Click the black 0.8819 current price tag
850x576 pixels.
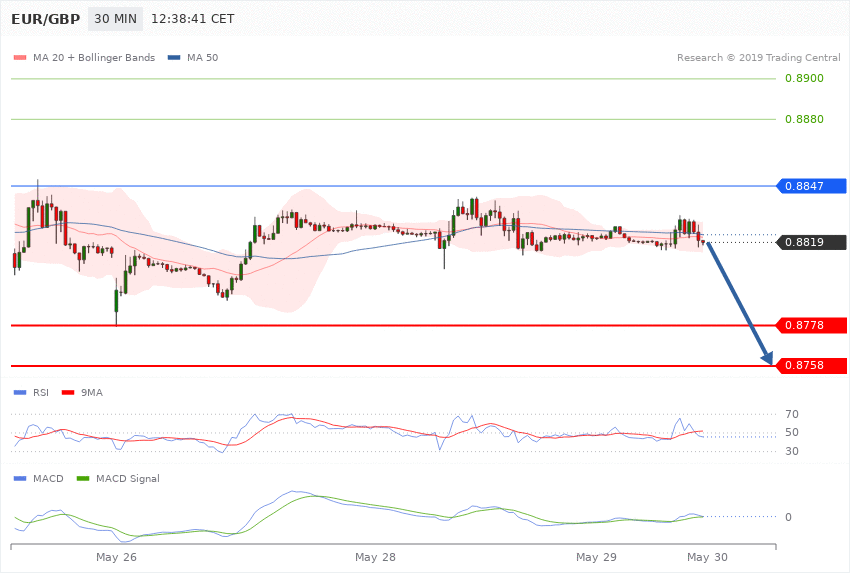[x=812, y=242]
